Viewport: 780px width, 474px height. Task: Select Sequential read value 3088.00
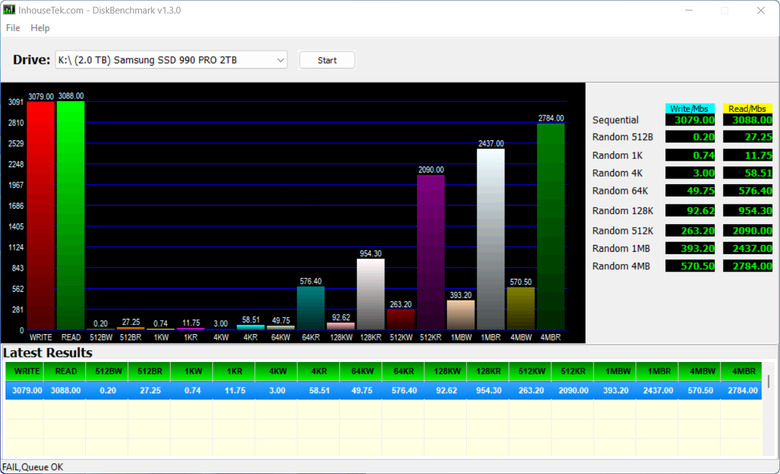click(748, 120)
